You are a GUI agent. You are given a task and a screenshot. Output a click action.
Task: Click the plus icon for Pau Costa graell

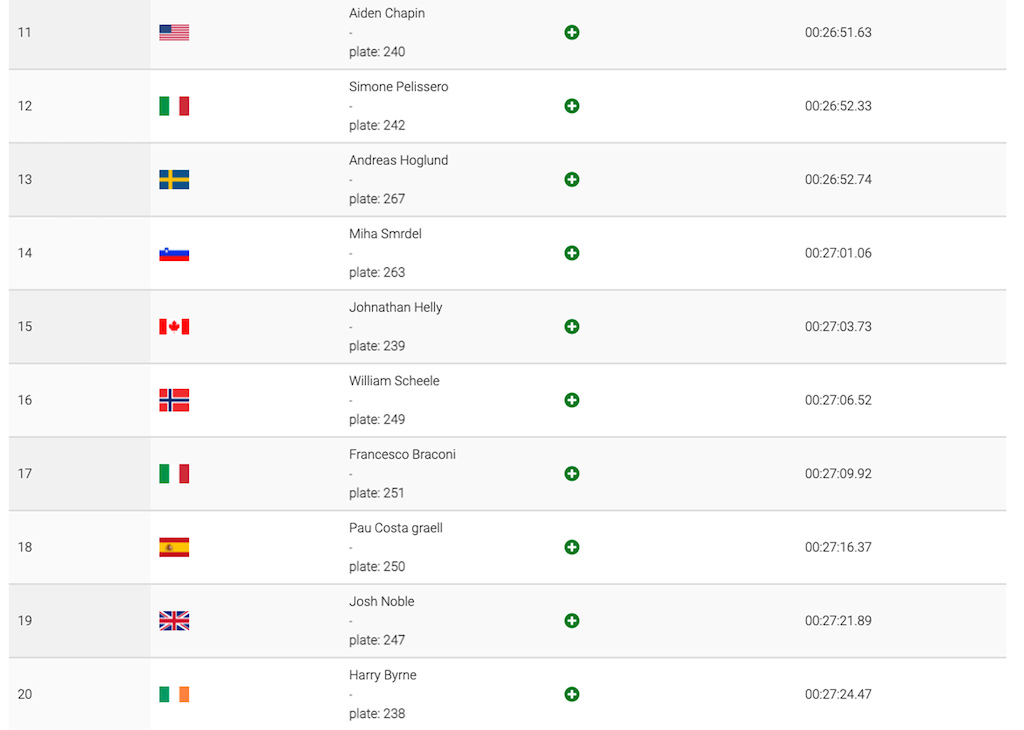pos(571,547)
